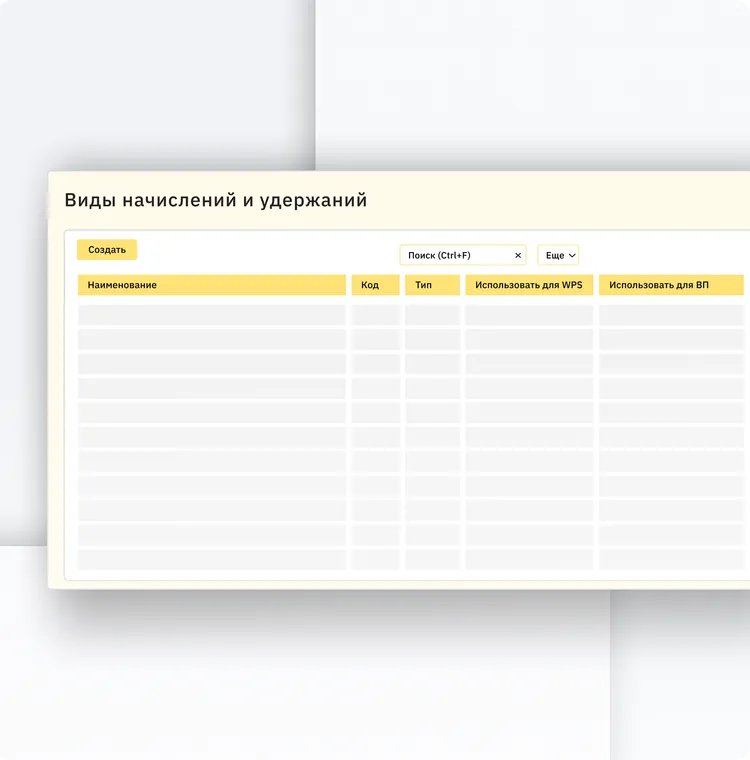Image resolution: width=750 pixels, height=760 pixels.
Task: Click the Использовать для WPS column header
Action: (x=529, y=285)
